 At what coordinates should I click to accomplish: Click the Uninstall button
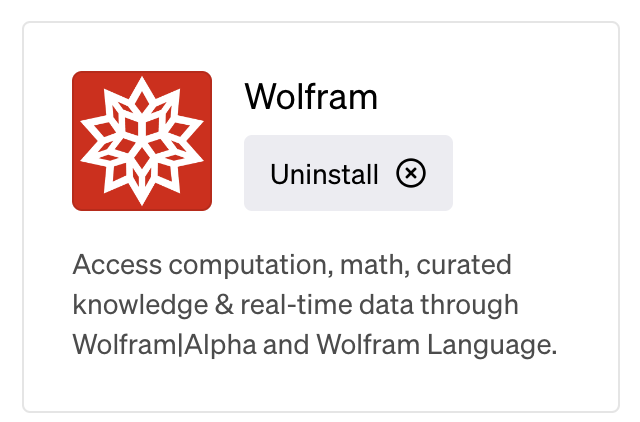point(348,173)
